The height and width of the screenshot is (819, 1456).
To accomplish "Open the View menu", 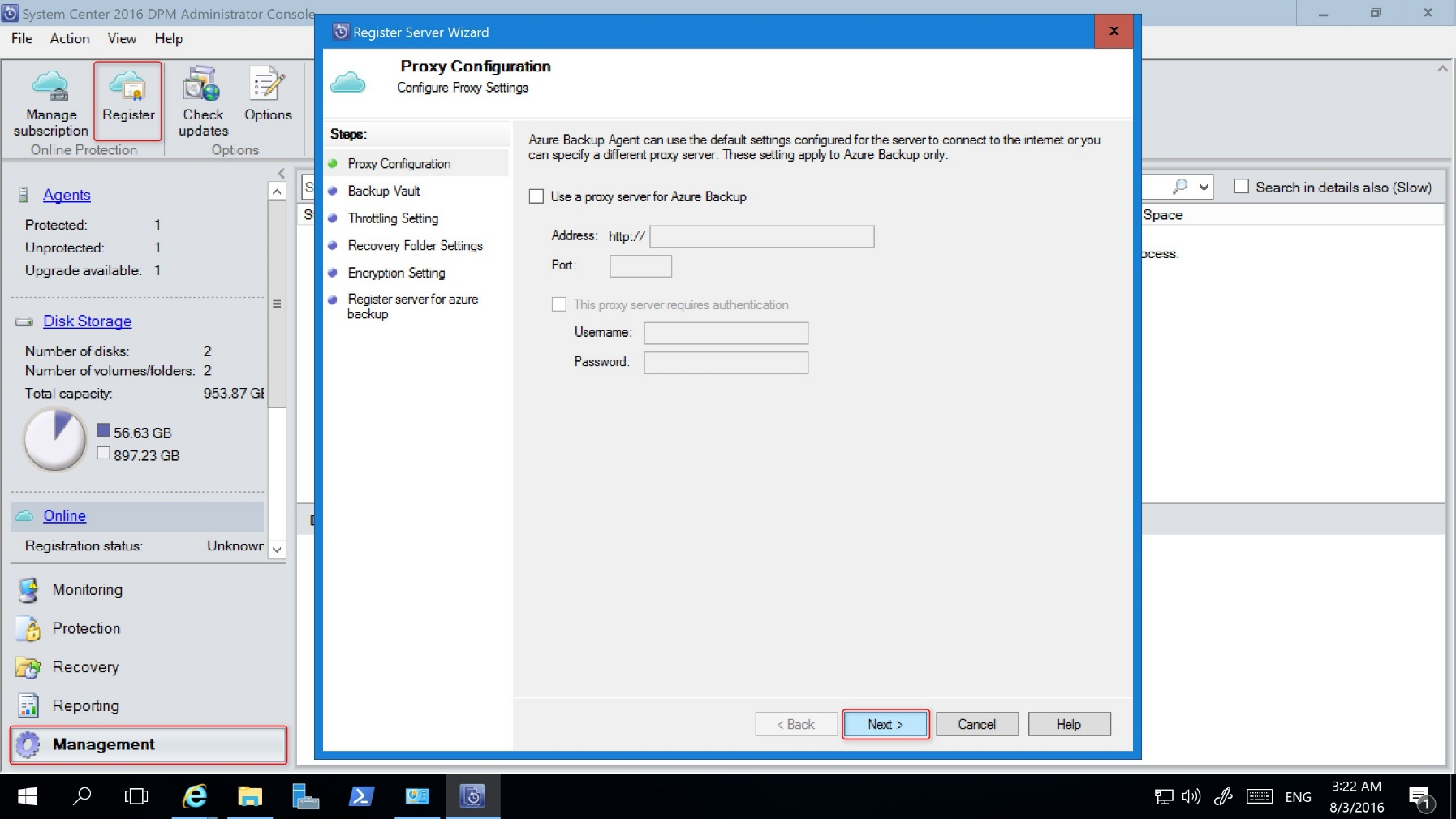I will click(122, 38).
